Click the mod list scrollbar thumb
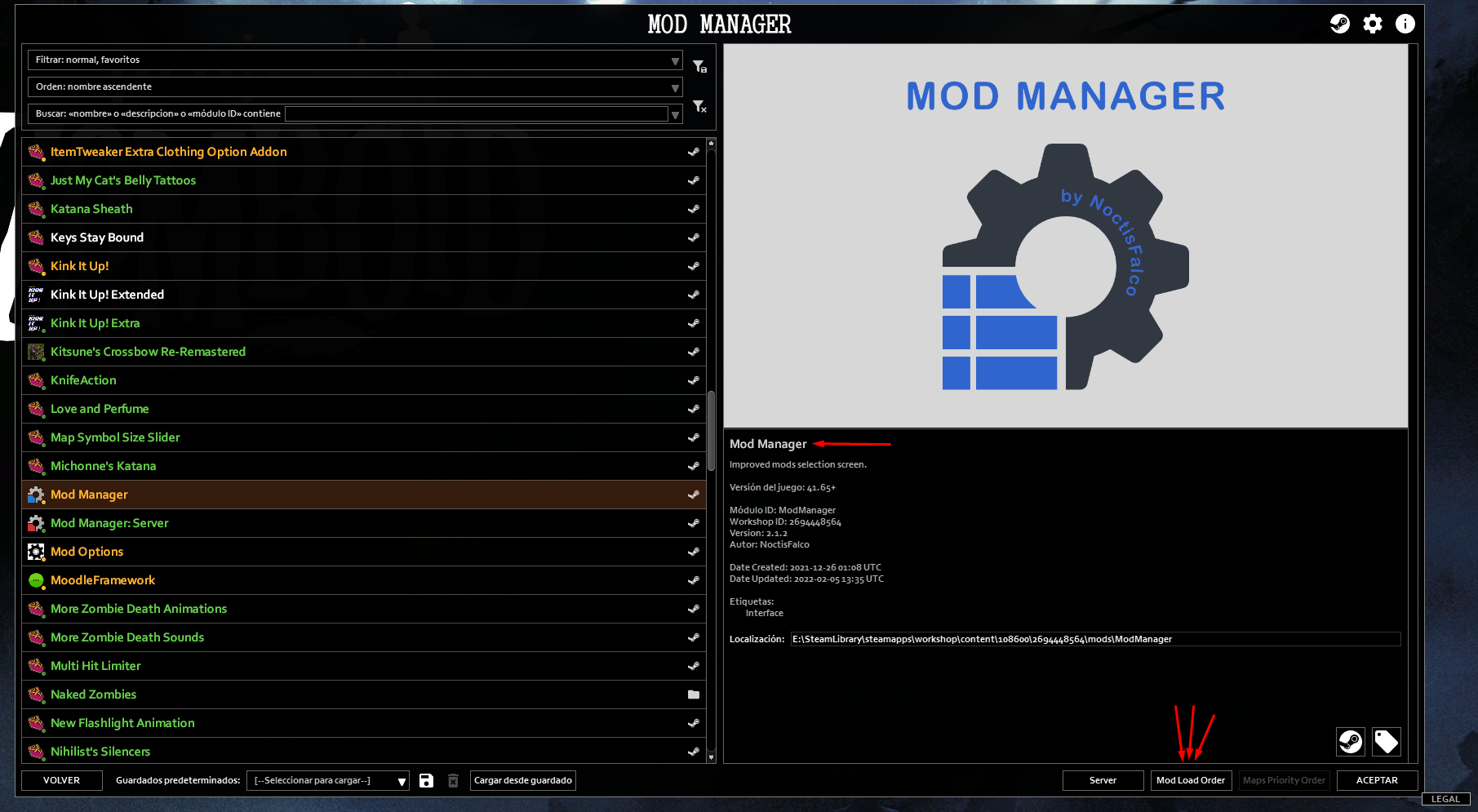 pos(711,431)
